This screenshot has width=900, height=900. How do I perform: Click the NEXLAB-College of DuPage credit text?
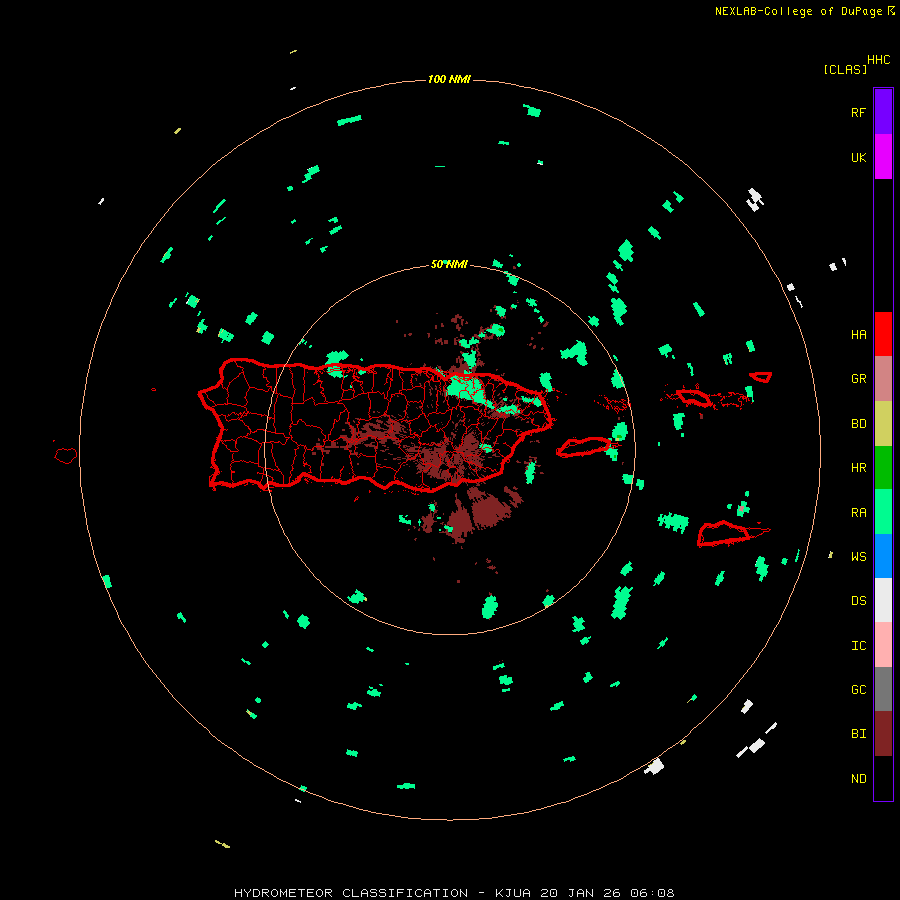tap(798, 11)
